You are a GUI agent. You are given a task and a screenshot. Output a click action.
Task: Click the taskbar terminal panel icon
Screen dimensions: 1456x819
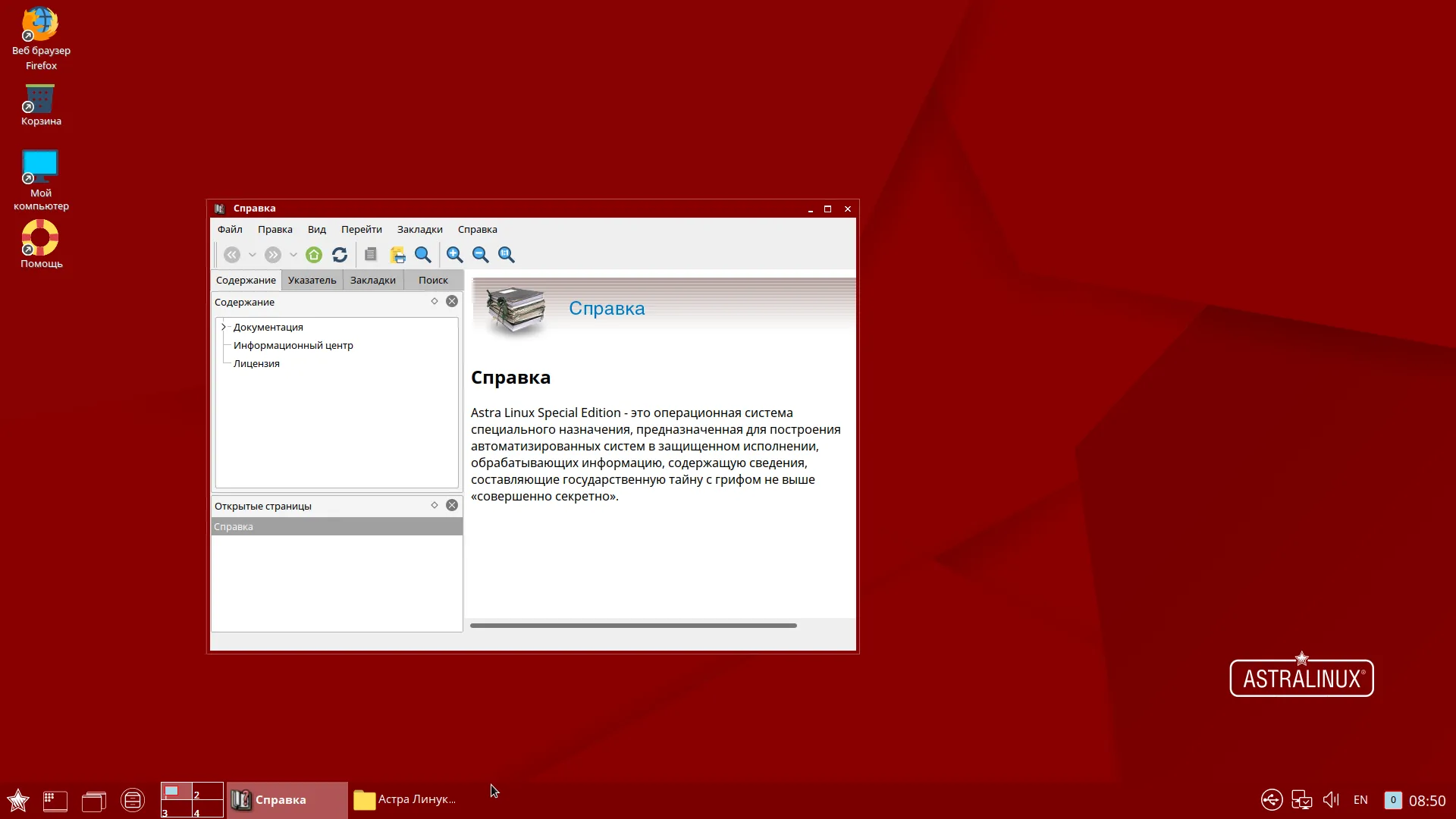pyautogui.click(x=55, y=801)
